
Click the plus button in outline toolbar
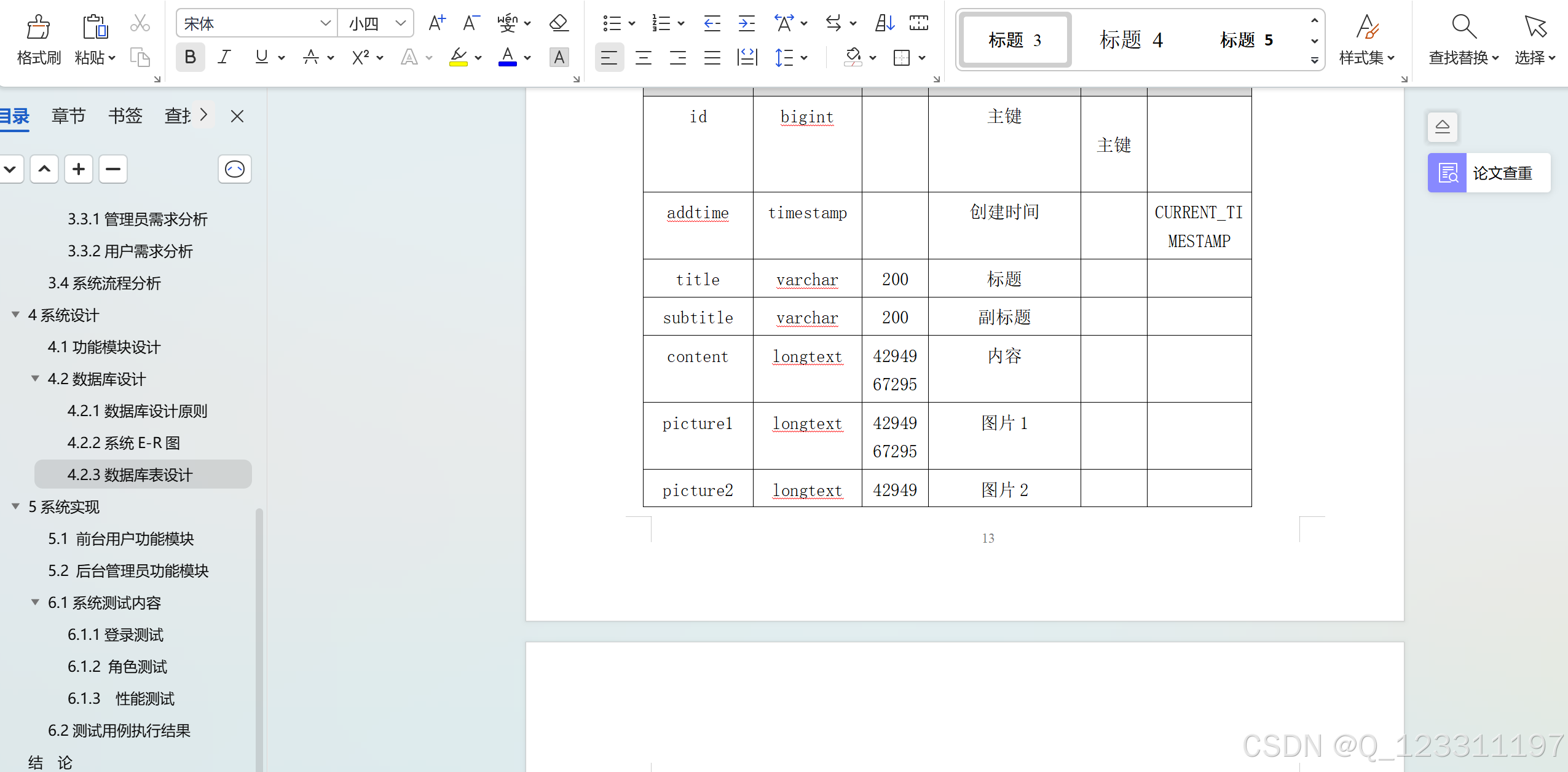[x=79, y=169]
